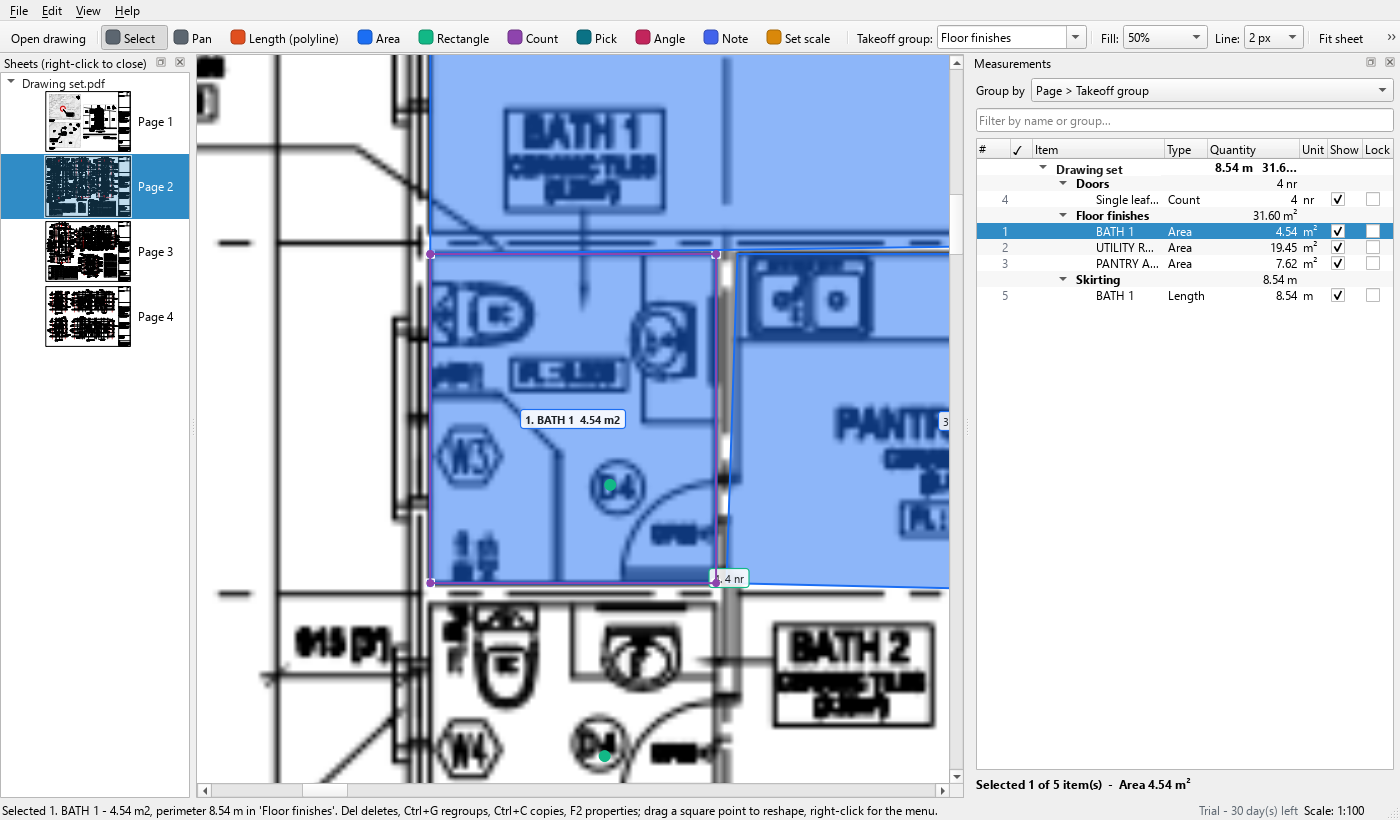The image size is (1400, 820).
Task: Float the Sheets panel
Action: [x=161, y=62]
